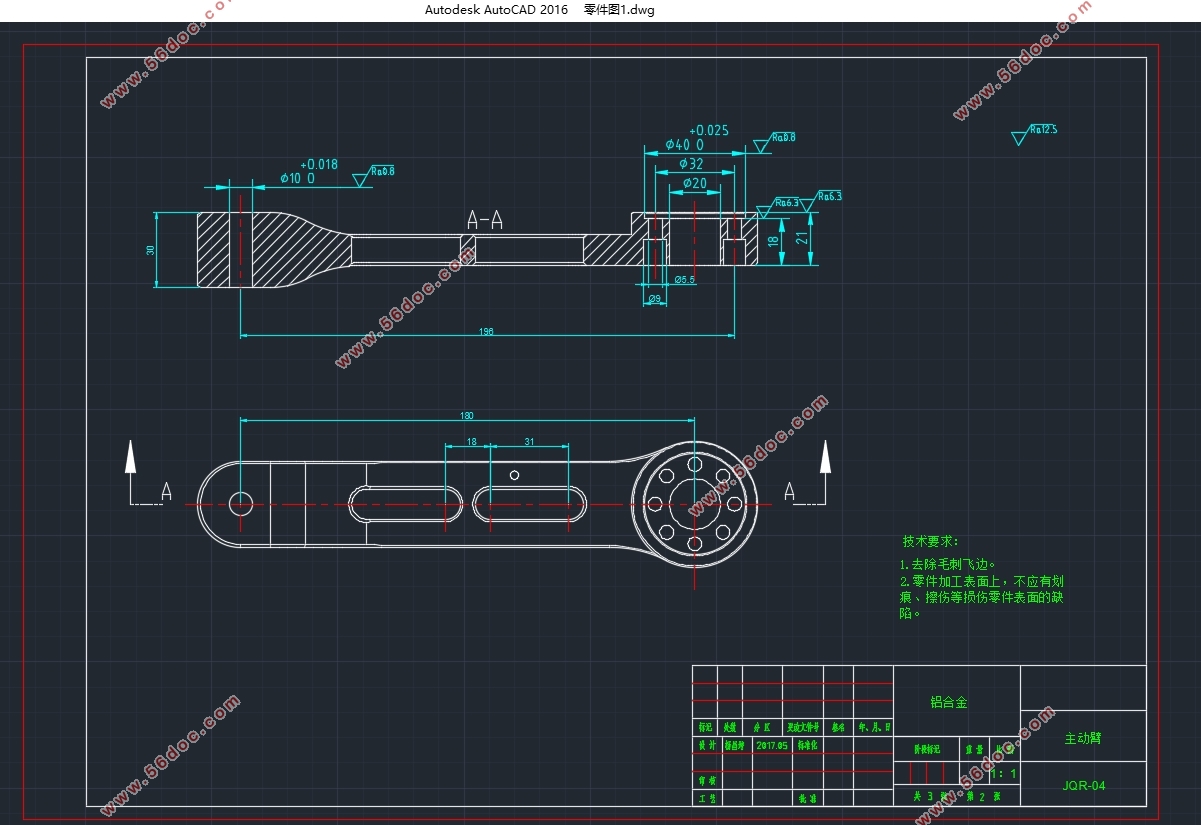This screenshot has height=825, width=1201.
Task: Click the ø5.5 hole dimension
Action: (685, 280)
